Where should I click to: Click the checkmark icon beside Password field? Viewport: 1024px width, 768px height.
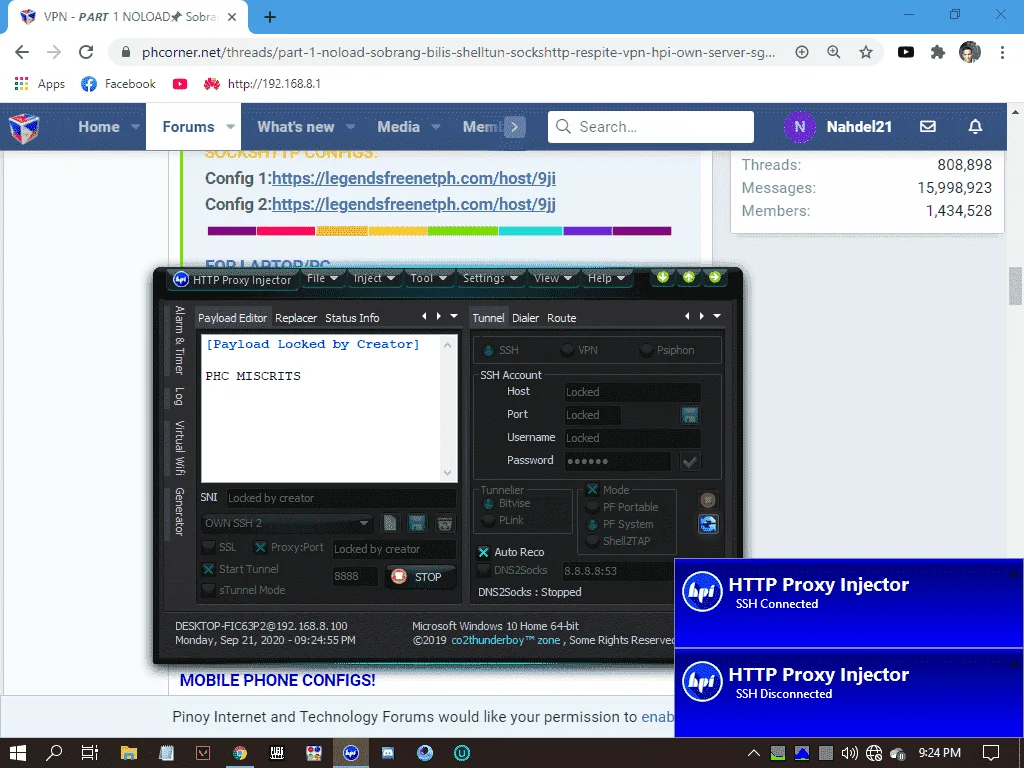(x=690, y=462)
